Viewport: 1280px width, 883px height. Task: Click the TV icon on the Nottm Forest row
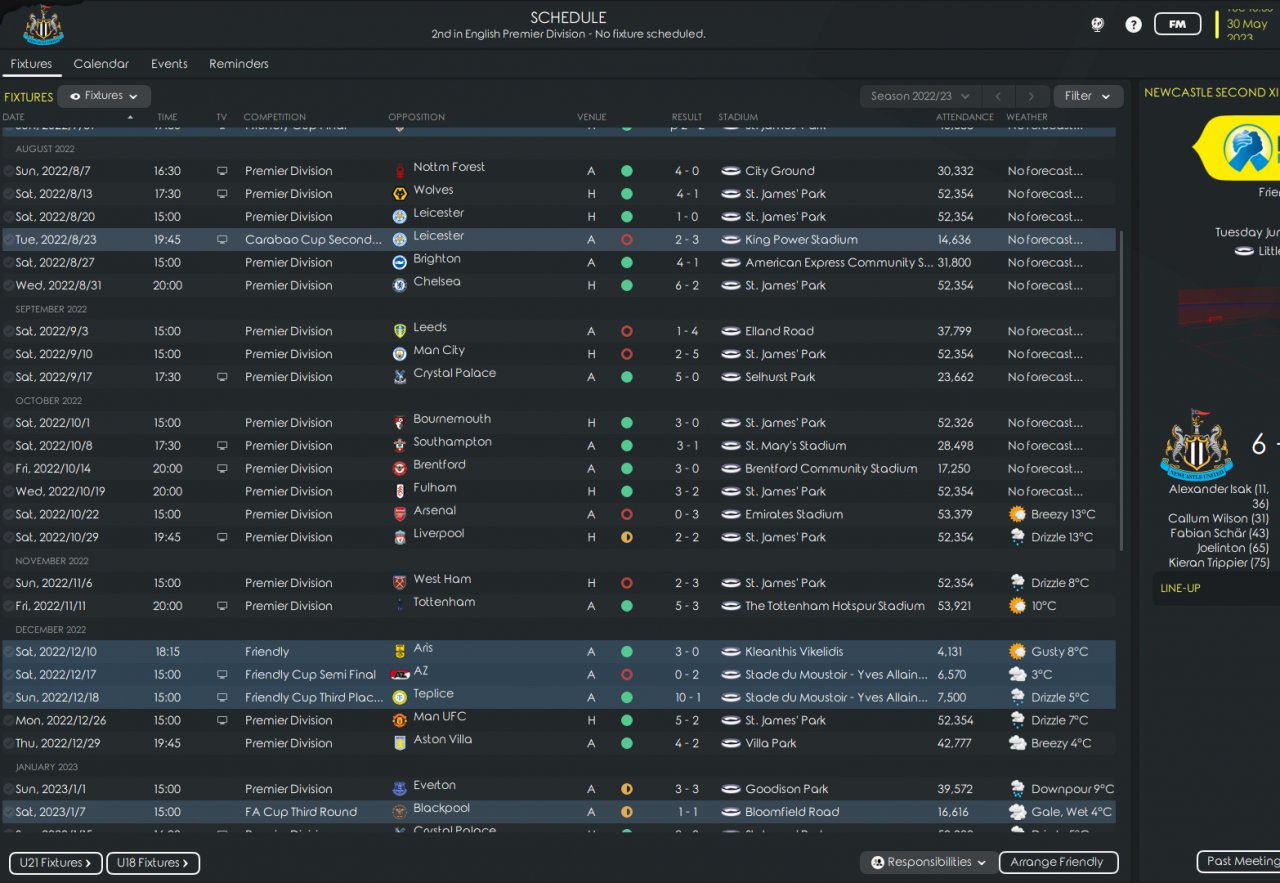(222, 171)
